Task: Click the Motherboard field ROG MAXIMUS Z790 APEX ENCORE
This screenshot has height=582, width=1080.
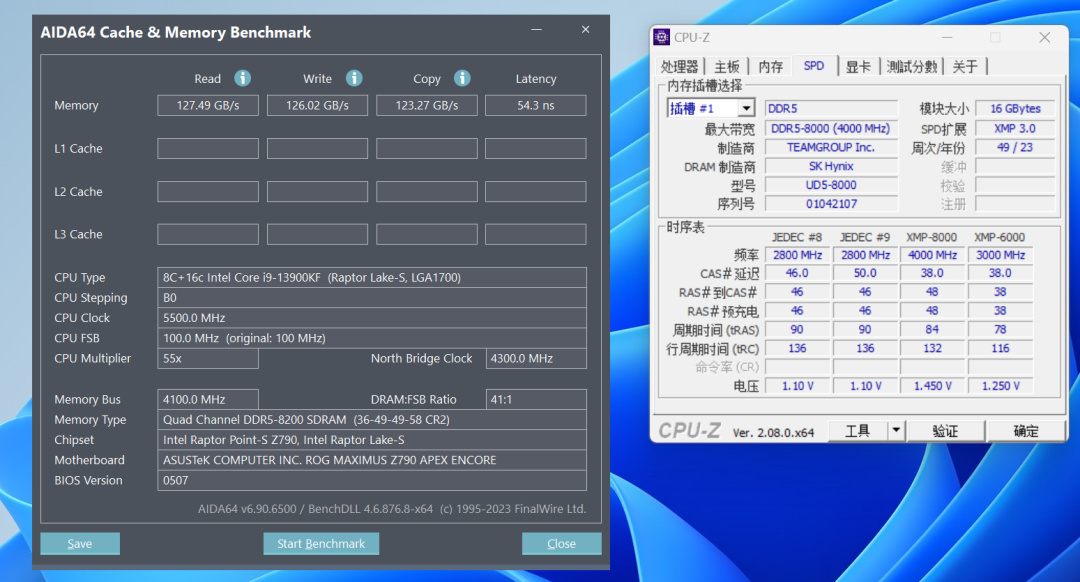Action: click(372, 460)
